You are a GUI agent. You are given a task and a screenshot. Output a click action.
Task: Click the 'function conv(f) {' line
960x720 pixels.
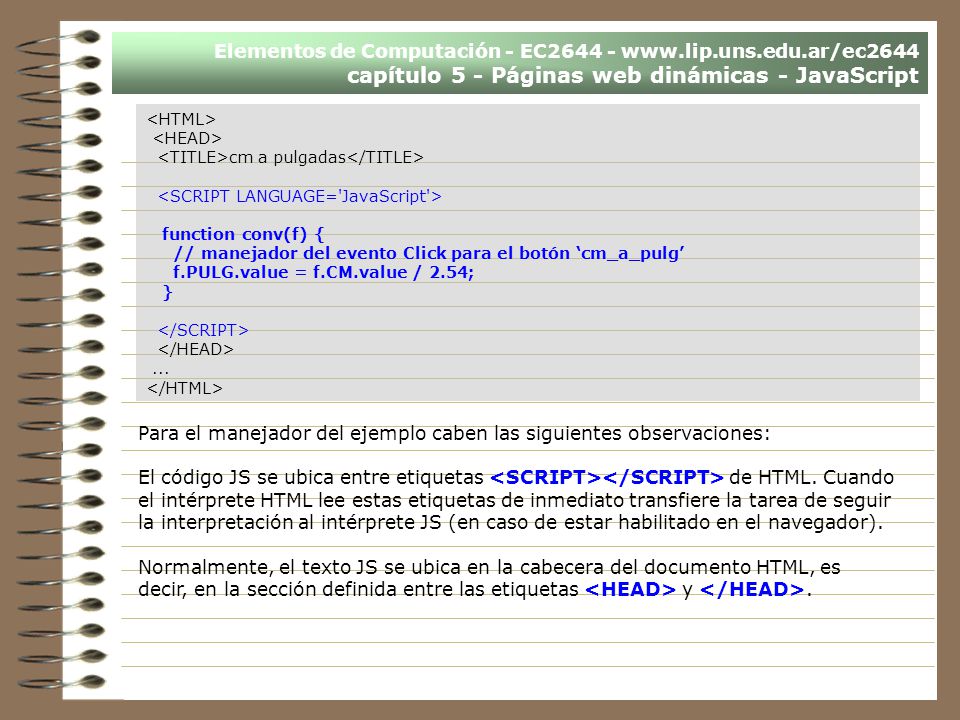pos(242,234)
